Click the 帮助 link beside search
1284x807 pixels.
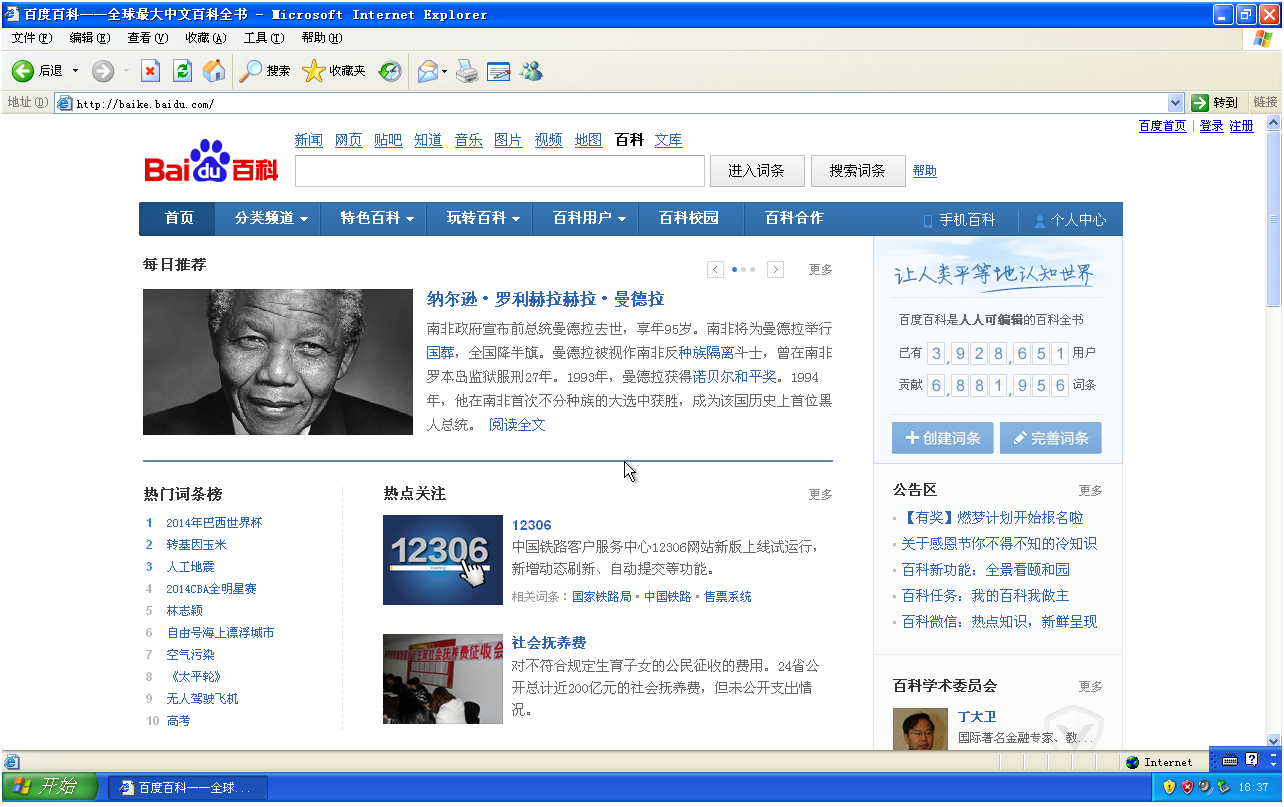click(925, 171)
